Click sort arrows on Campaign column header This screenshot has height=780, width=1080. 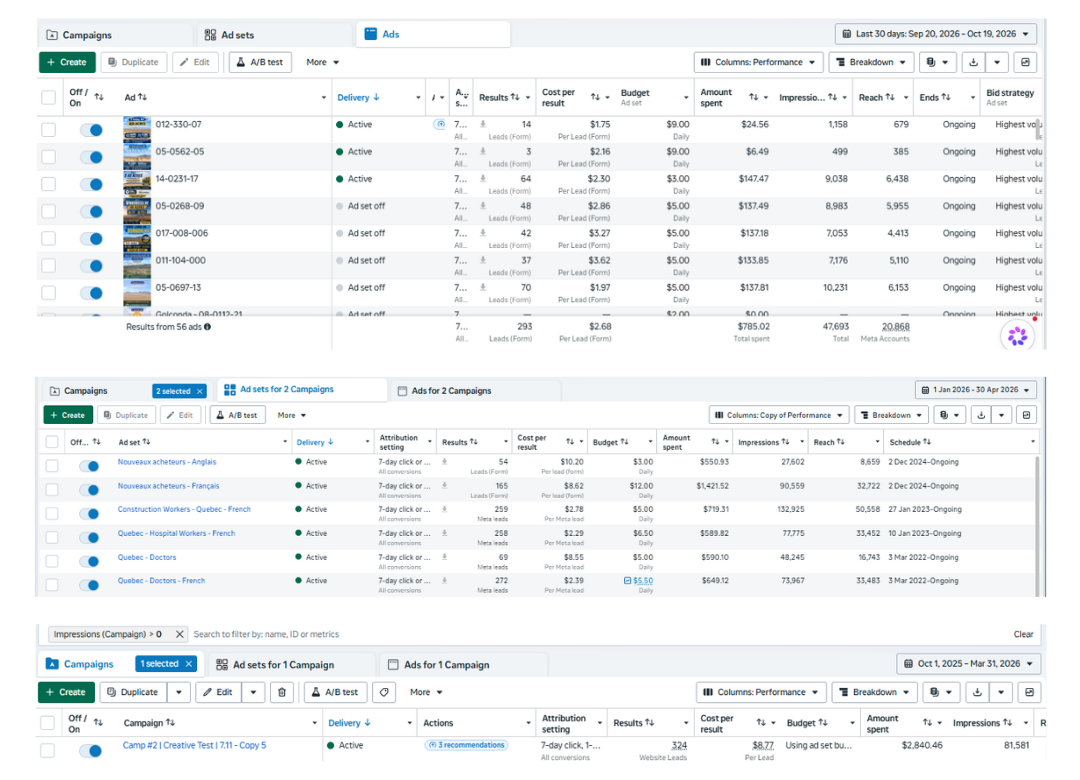(x=170, y=723)
